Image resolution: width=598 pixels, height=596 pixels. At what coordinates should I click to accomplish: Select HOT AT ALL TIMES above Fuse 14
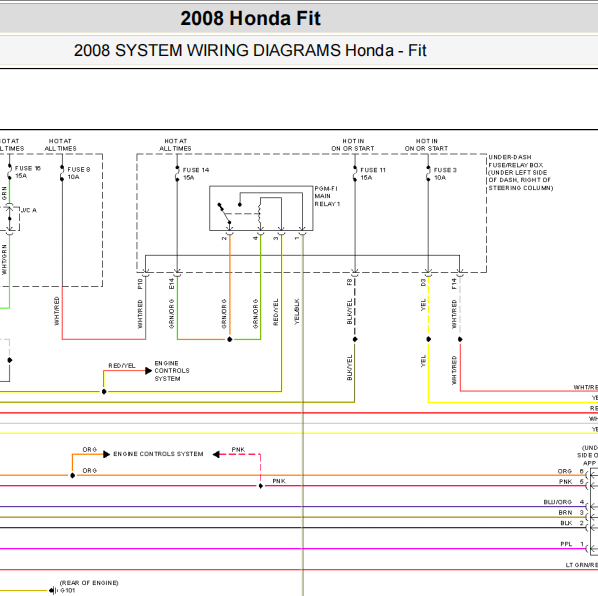click(175, 145)
